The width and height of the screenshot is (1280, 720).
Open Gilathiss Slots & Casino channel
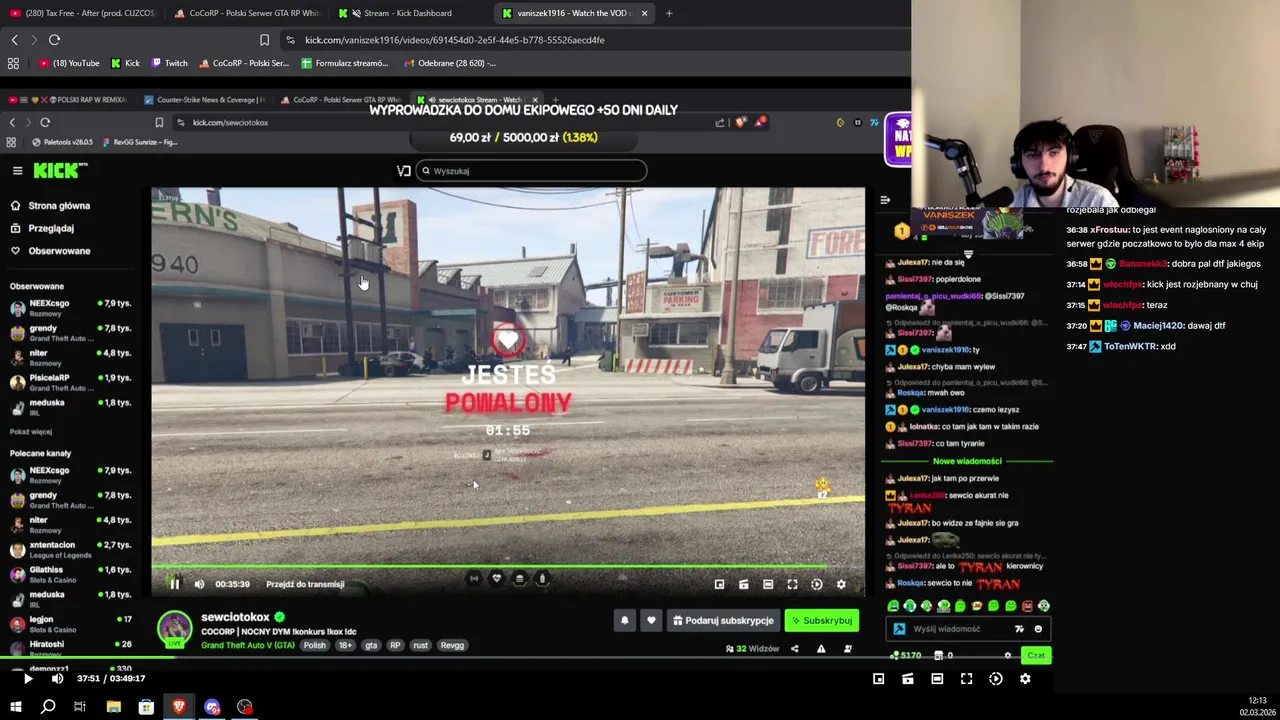click(70, 574)
